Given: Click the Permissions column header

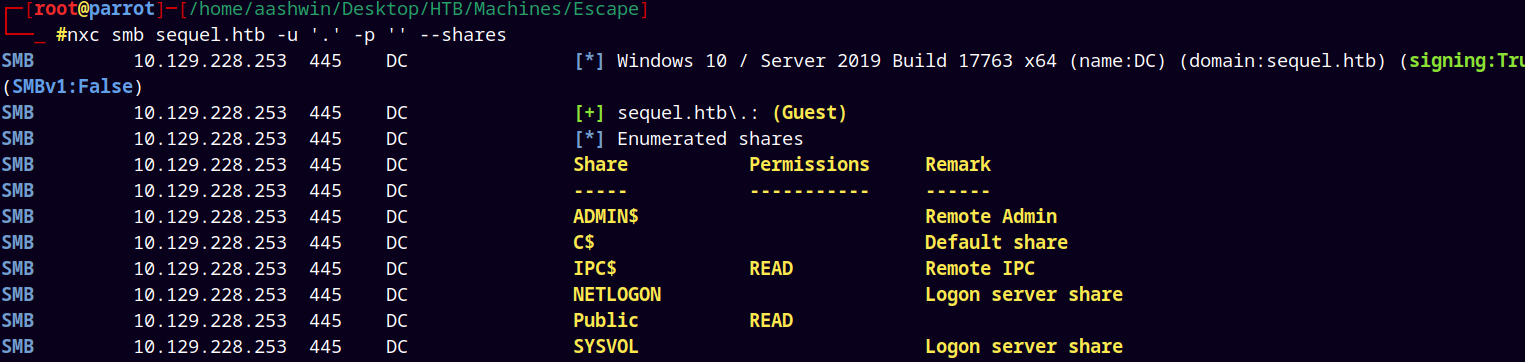Looking at the screenshot, I should coord(809,164).
